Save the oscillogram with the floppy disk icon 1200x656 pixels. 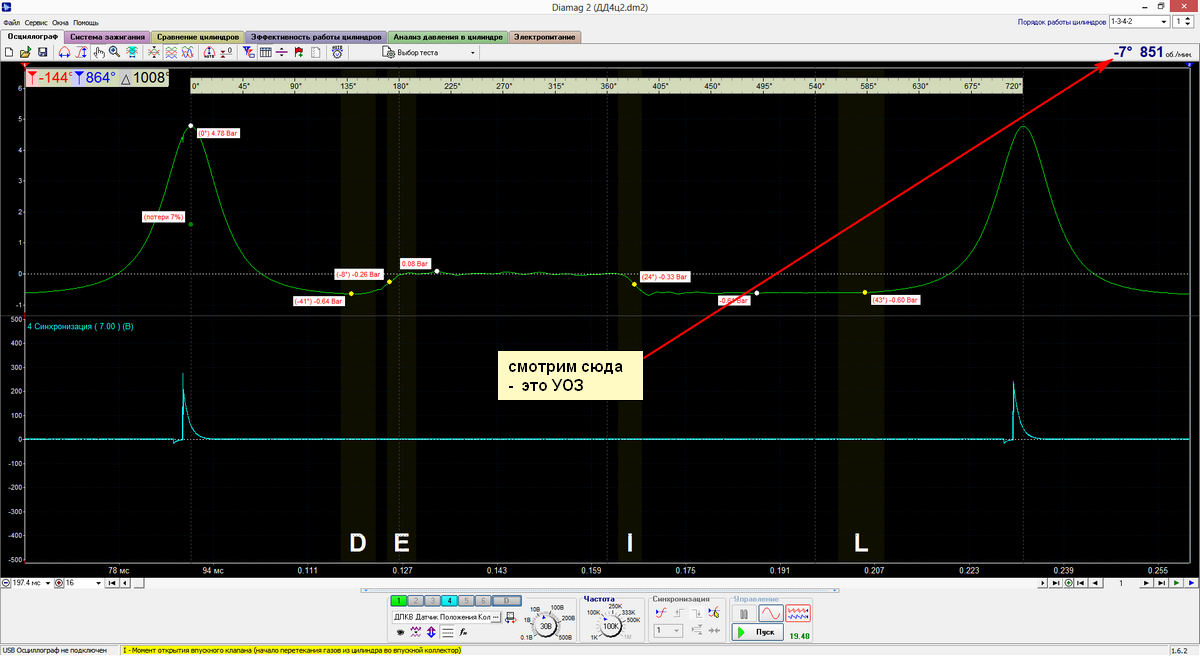pyautogui.click(x=42, y=52)
